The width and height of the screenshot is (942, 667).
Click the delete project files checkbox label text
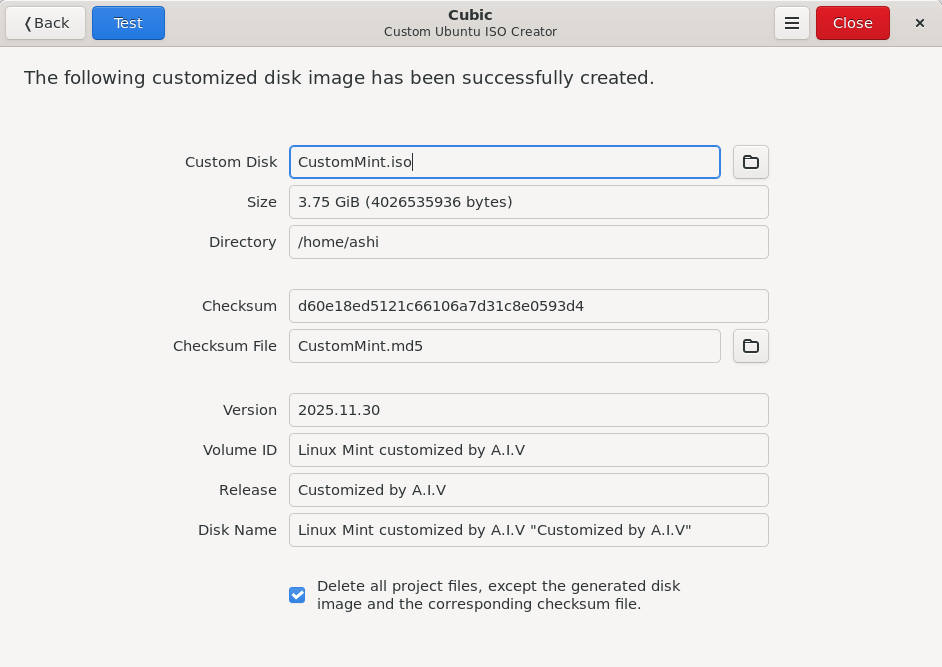click(498, 595)
